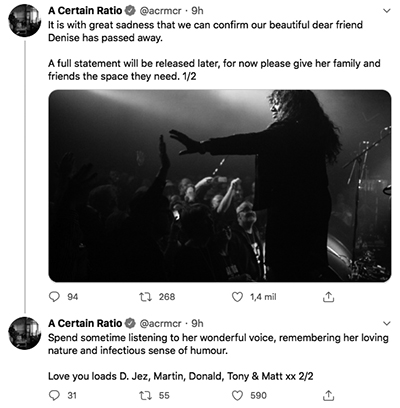Retweet the second tweet with 55 retweets

146,395
